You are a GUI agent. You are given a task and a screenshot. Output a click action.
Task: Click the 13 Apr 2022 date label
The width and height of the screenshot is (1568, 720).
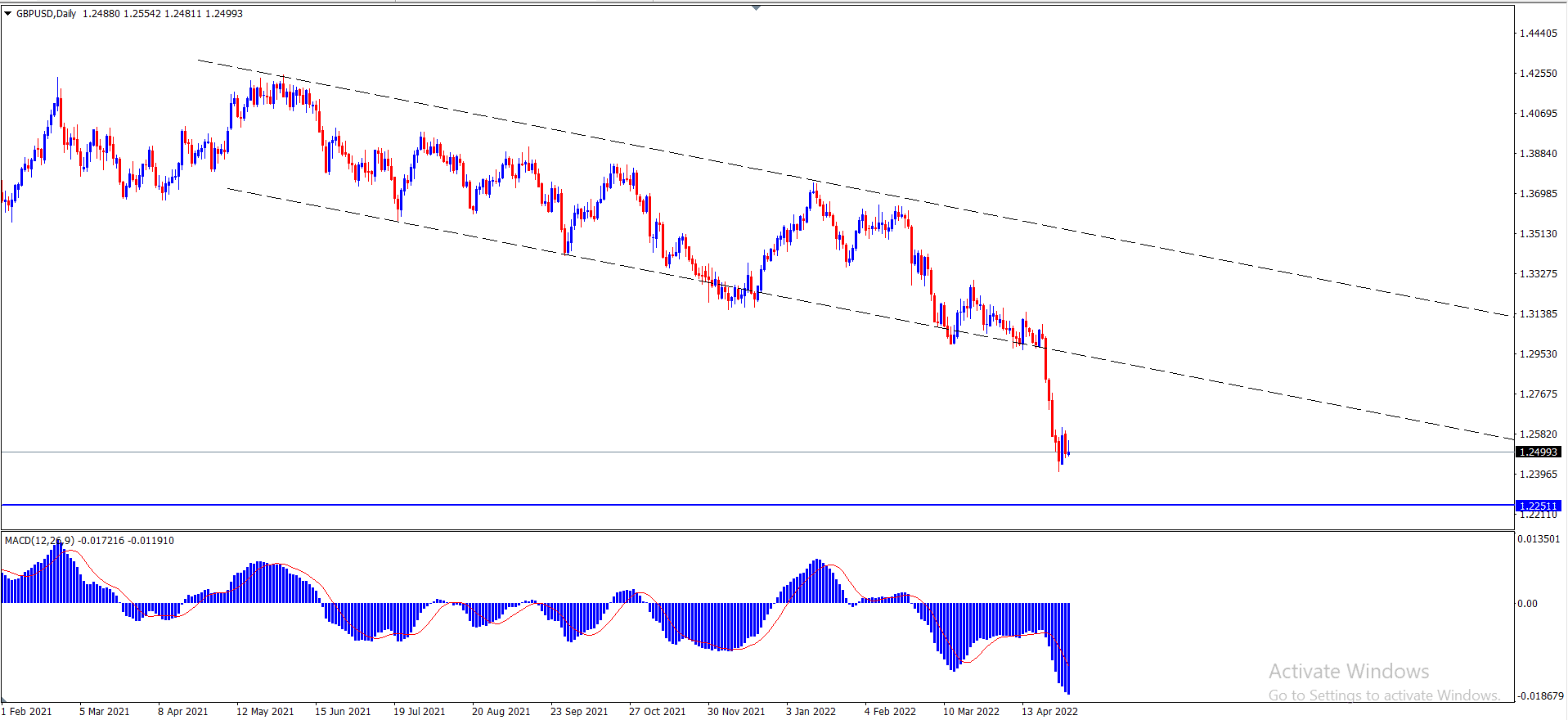coord(1050,712)
